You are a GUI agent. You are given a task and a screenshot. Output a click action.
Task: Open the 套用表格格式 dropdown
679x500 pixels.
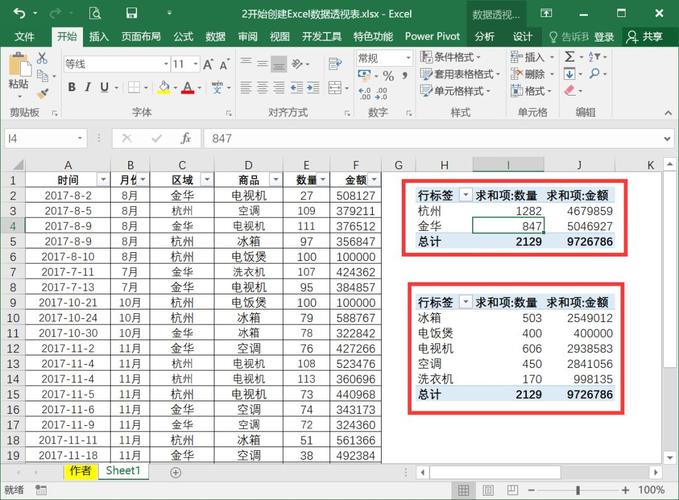[x=460, y=74]
